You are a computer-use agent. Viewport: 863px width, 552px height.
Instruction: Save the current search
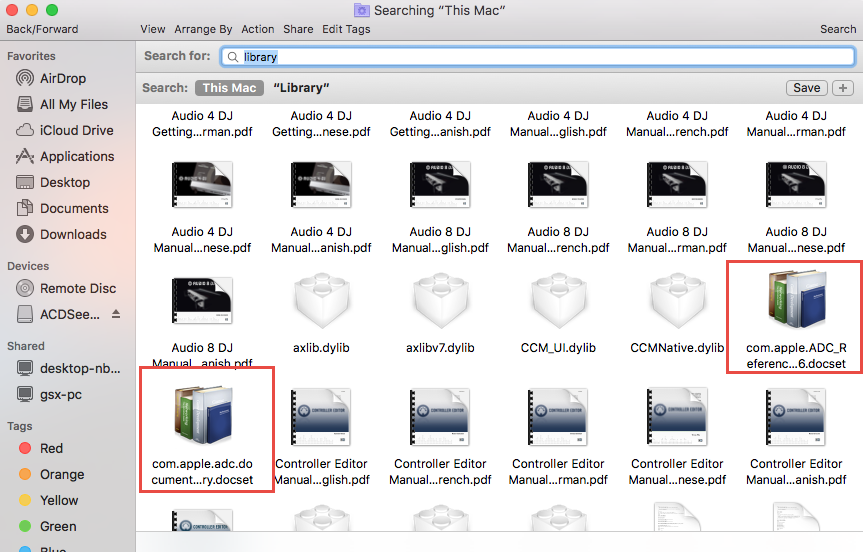pyautogui.click(x=806, y=88)
